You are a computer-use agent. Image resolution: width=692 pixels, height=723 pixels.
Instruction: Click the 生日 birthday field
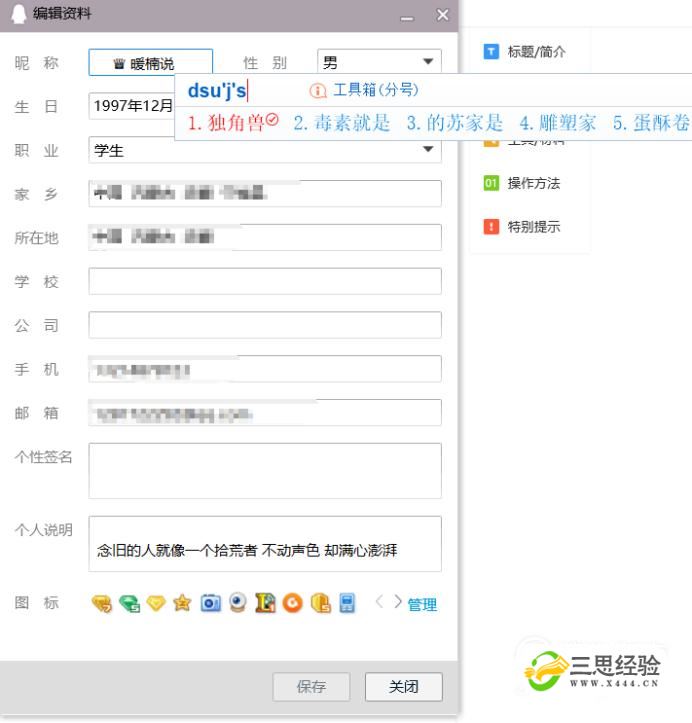coord(132,106)
